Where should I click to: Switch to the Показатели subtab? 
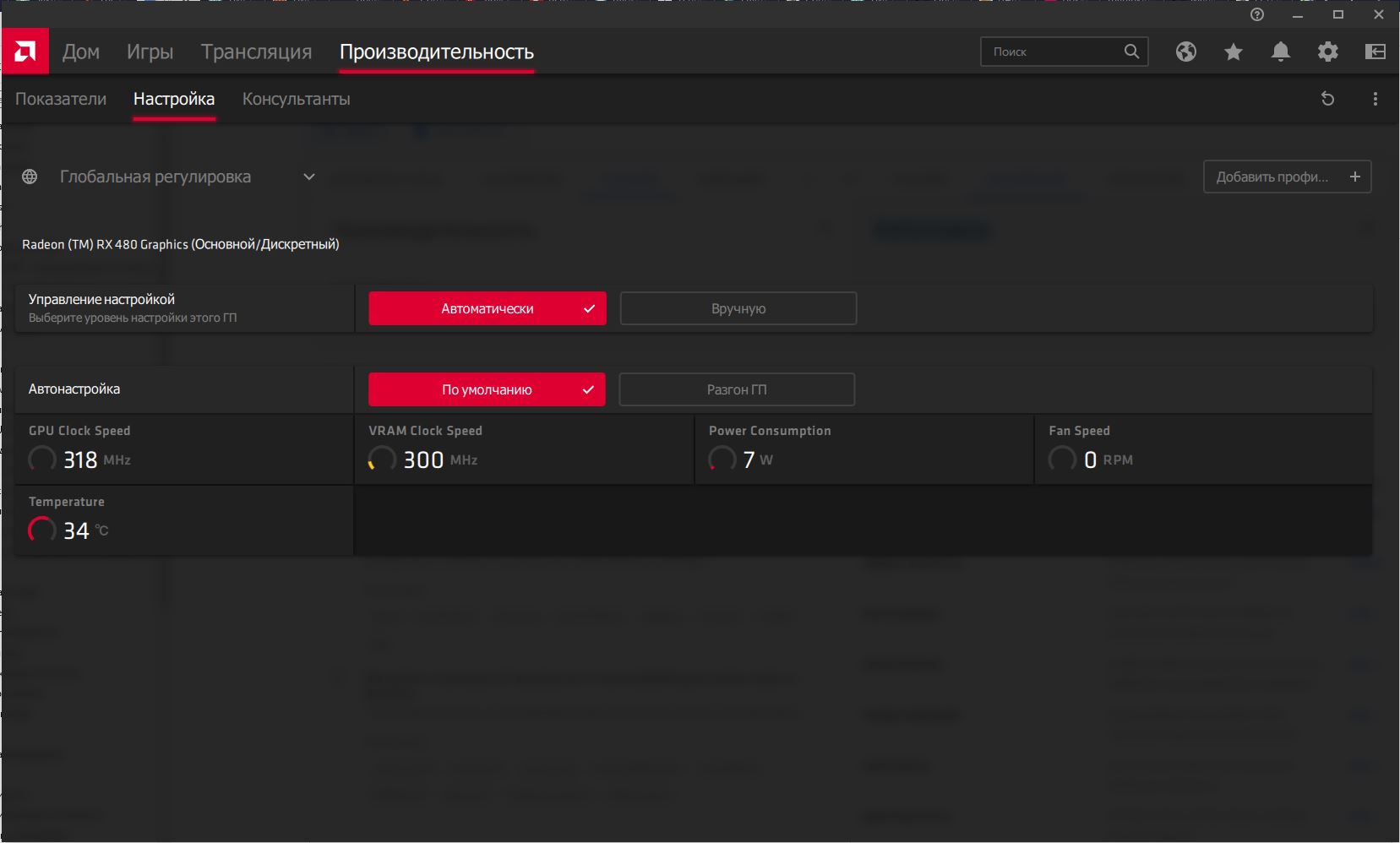[x=61, y=99]
